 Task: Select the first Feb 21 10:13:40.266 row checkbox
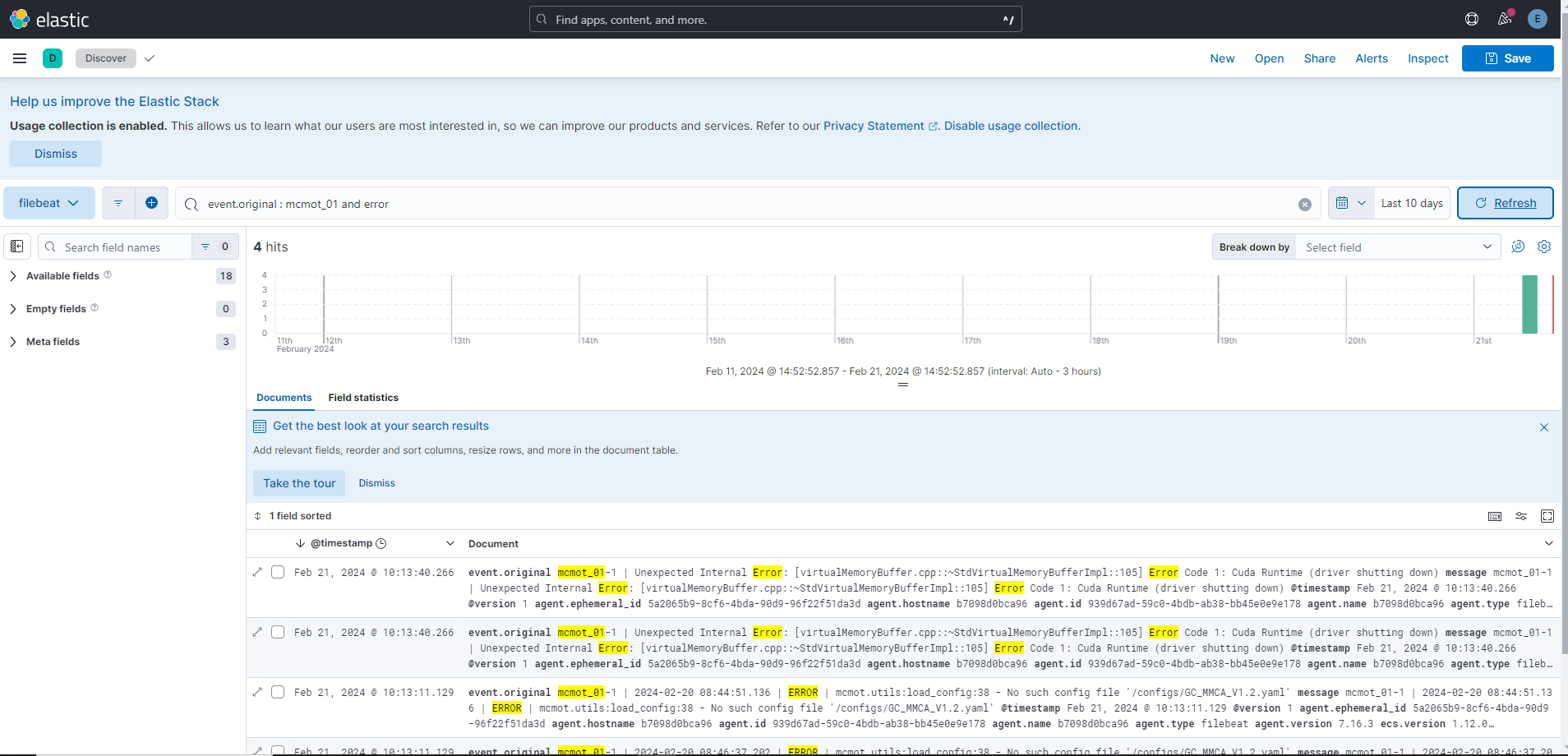tap(278, 572)
